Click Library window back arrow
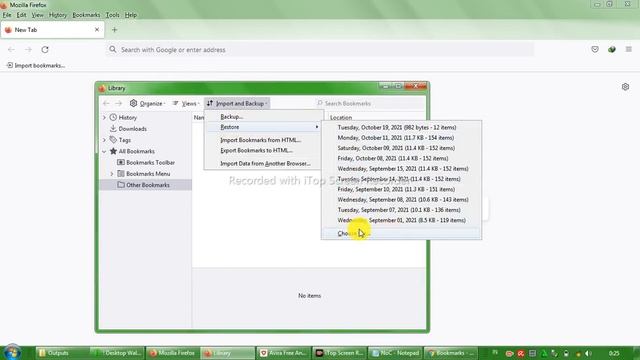This screenshot has height=360, width=640. [x=106, y=104]
